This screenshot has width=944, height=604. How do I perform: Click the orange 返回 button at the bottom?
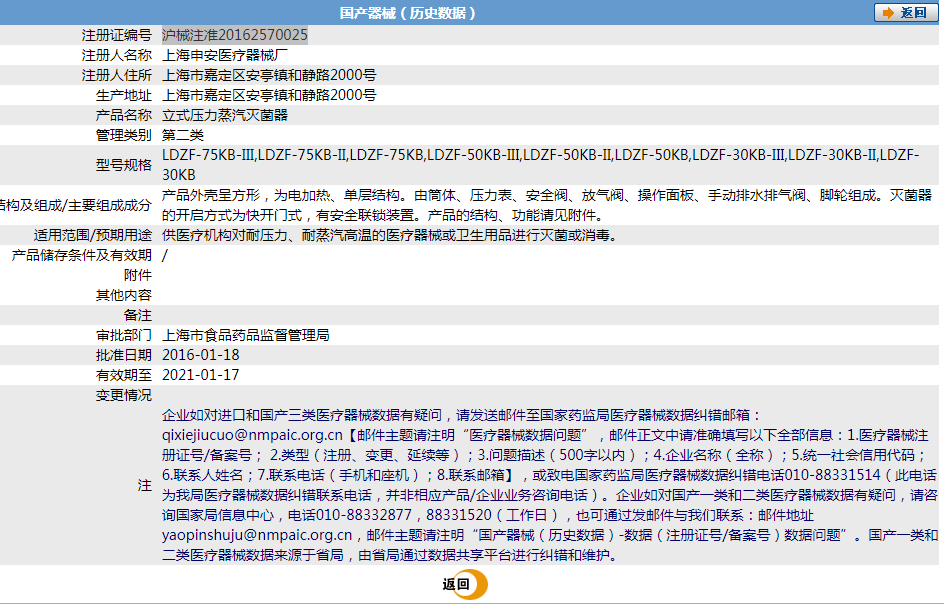(465, 584)
